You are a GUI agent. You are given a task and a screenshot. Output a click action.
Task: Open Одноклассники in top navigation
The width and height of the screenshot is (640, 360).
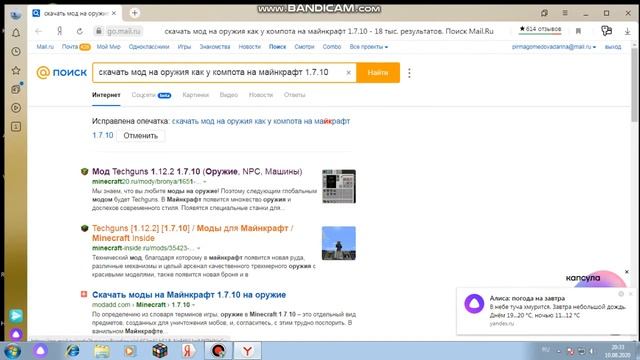[x=149, y=47]
